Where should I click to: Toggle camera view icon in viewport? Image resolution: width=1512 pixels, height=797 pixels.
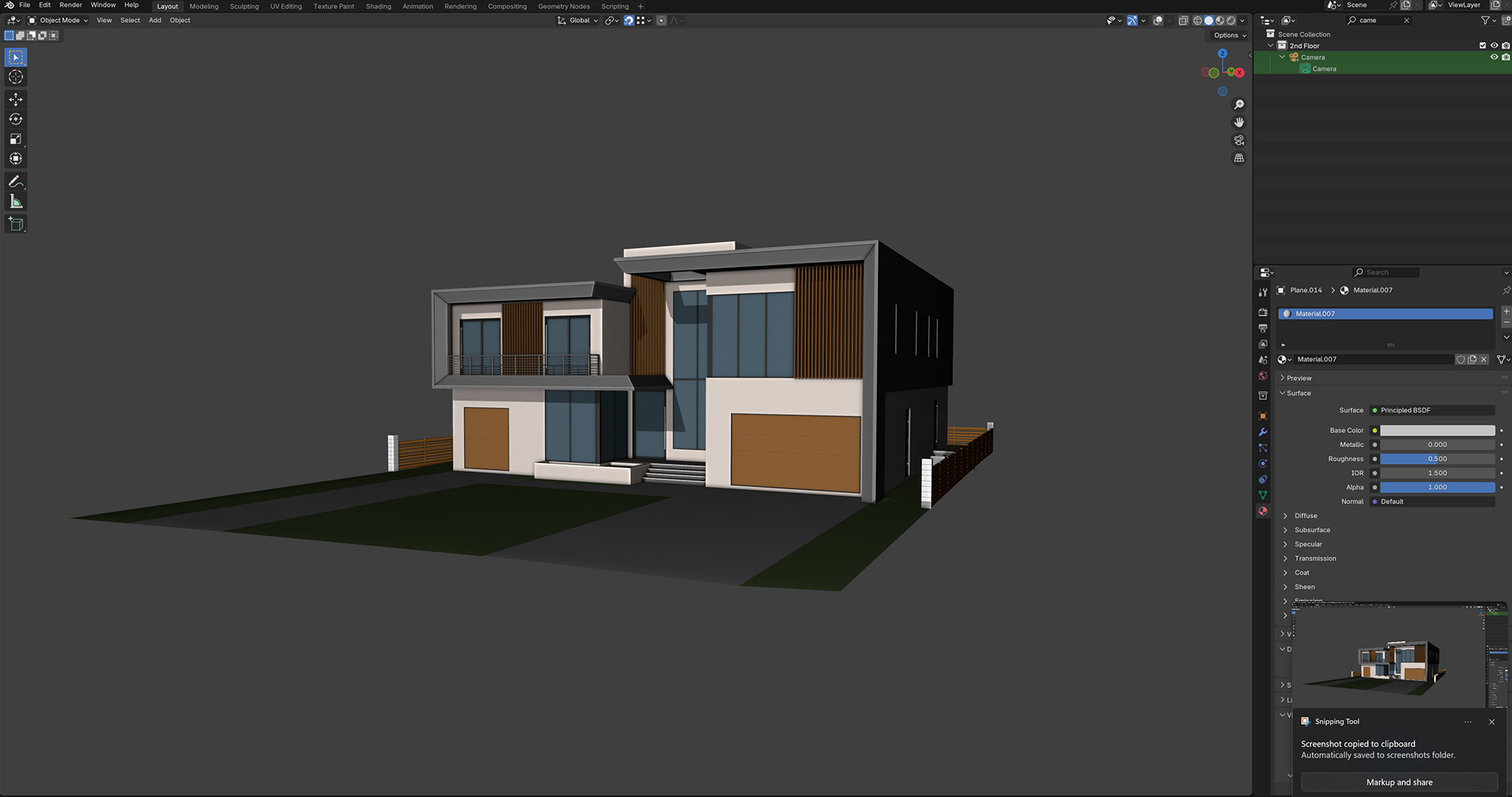pos(1239,140)
